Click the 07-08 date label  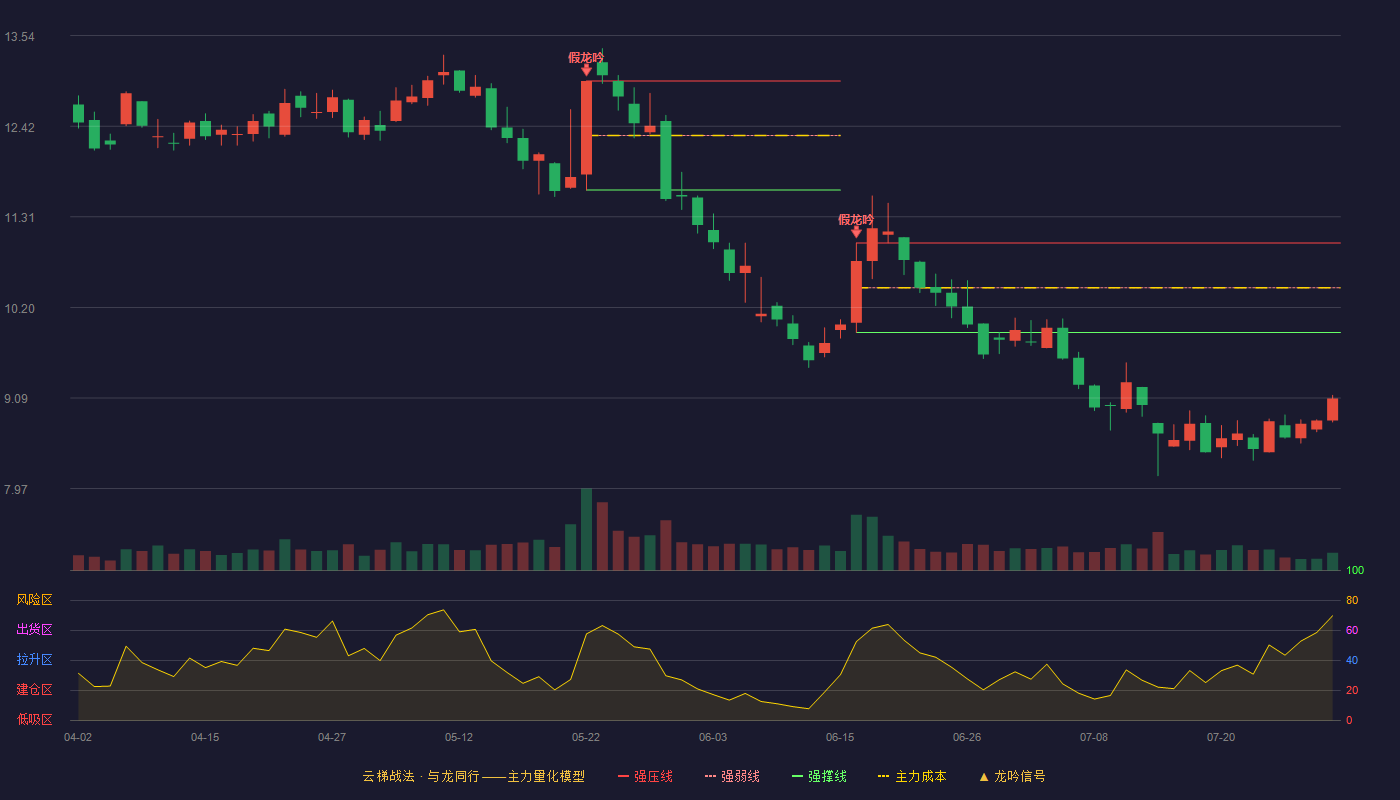point(1094,737)
